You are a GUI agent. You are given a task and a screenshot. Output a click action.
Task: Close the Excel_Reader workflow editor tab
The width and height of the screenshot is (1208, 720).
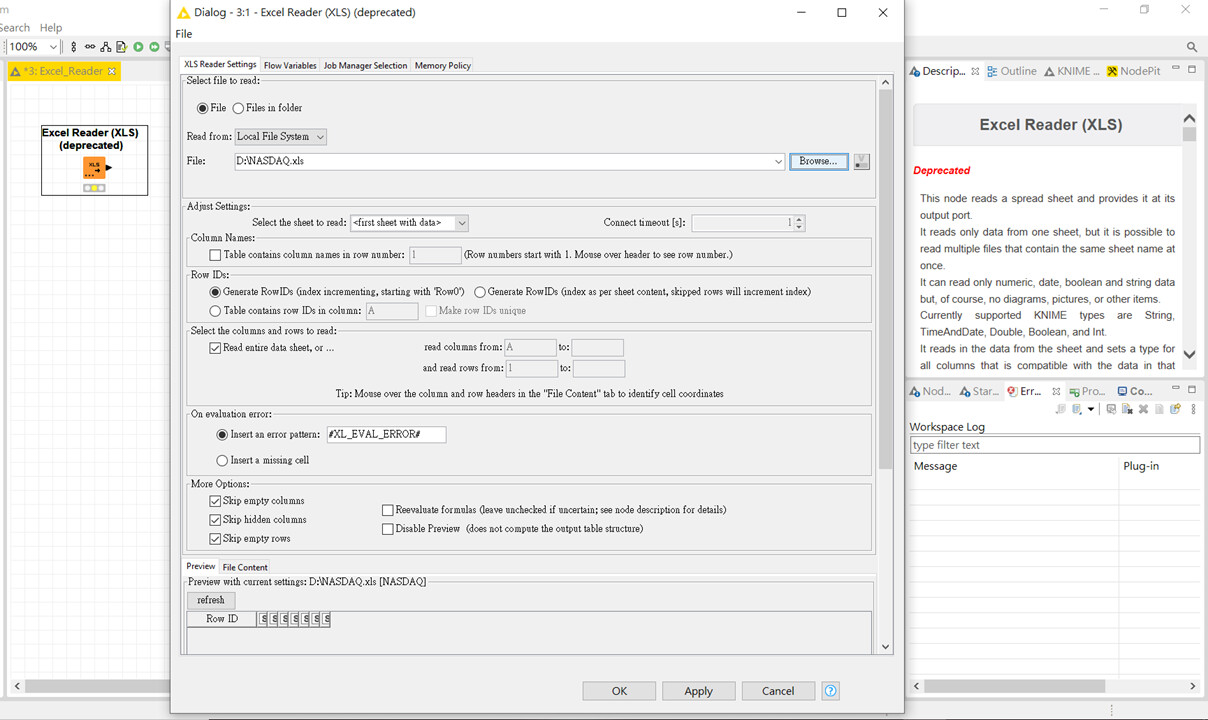(112, 71)
